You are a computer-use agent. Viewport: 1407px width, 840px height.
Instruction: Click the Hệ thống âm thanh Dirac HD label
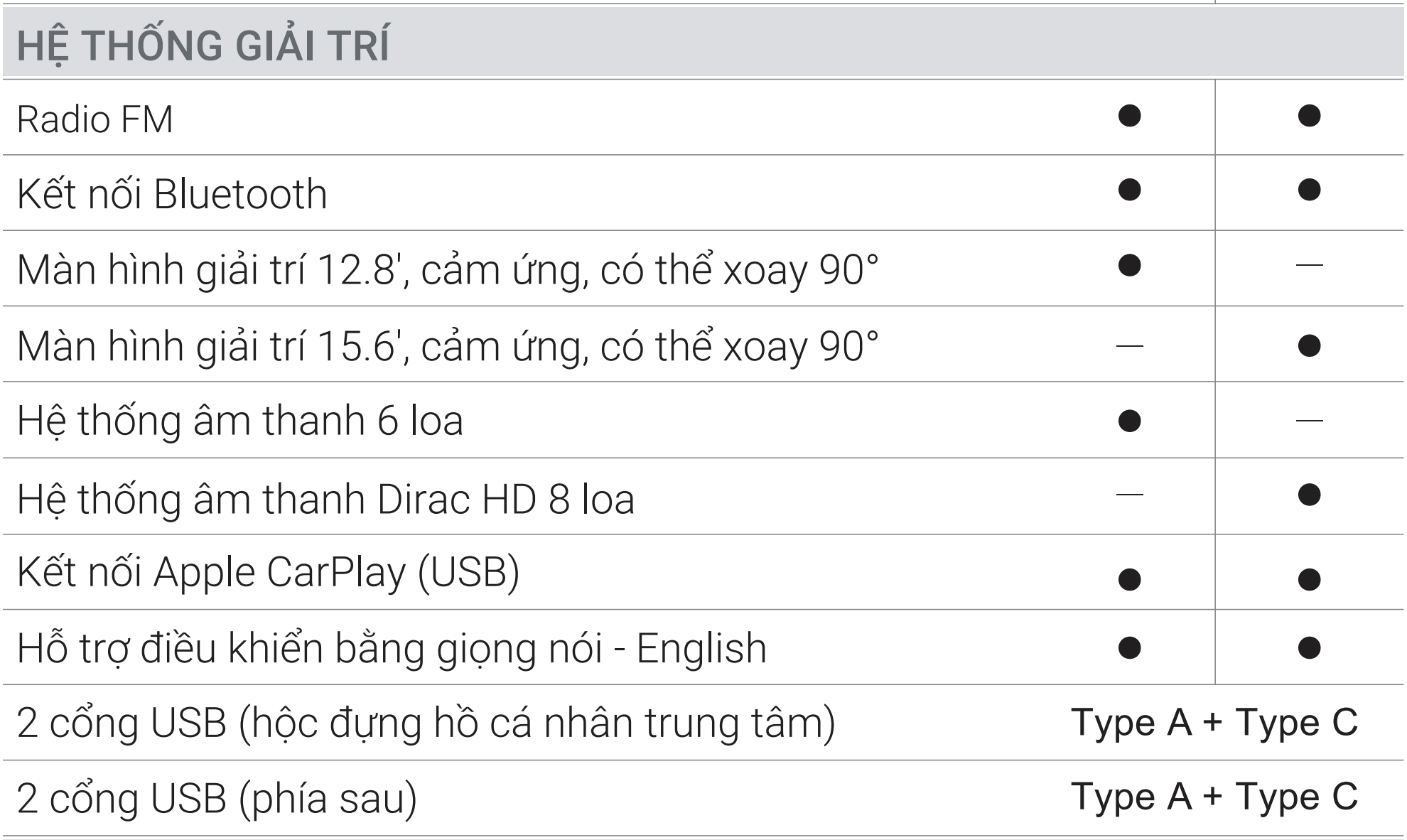(325, 498)
